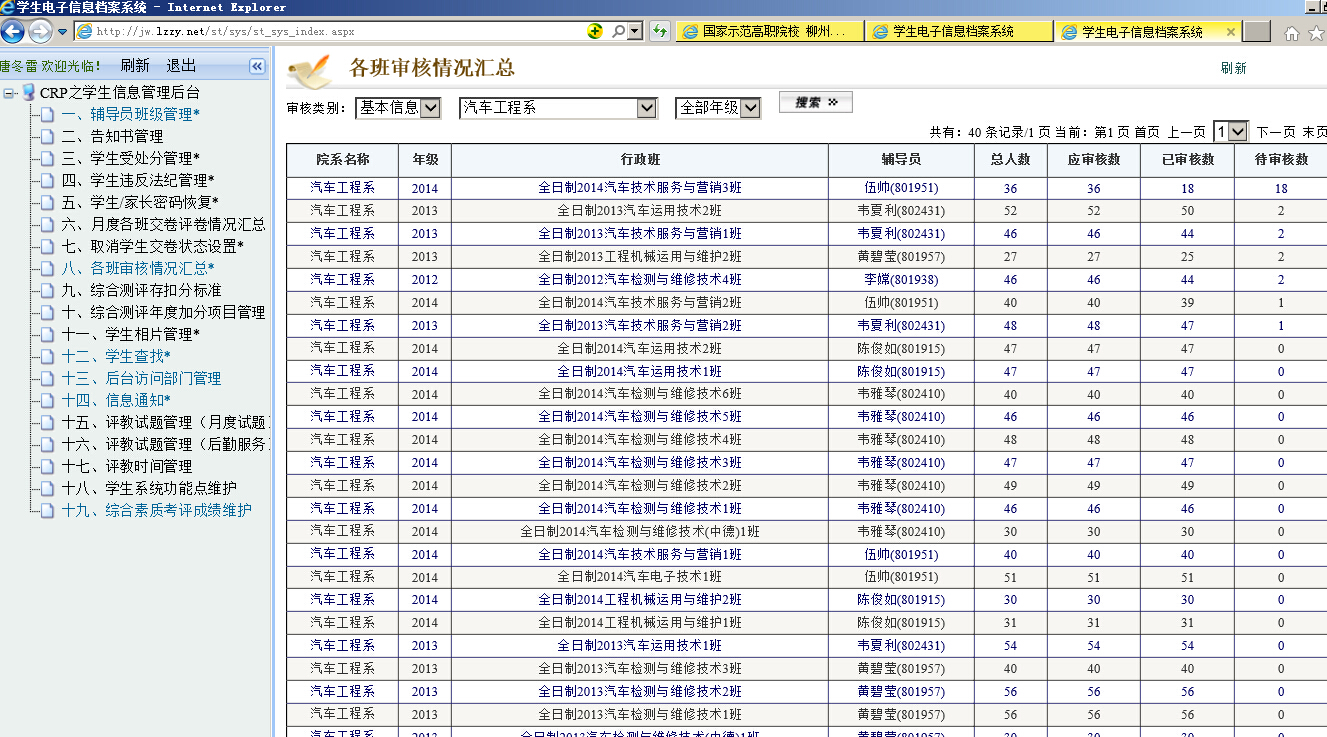The width and height of the screenshot is (1327, 737).
Task: Click the browser Forward arrow button
Action: (x=40, y=32)
